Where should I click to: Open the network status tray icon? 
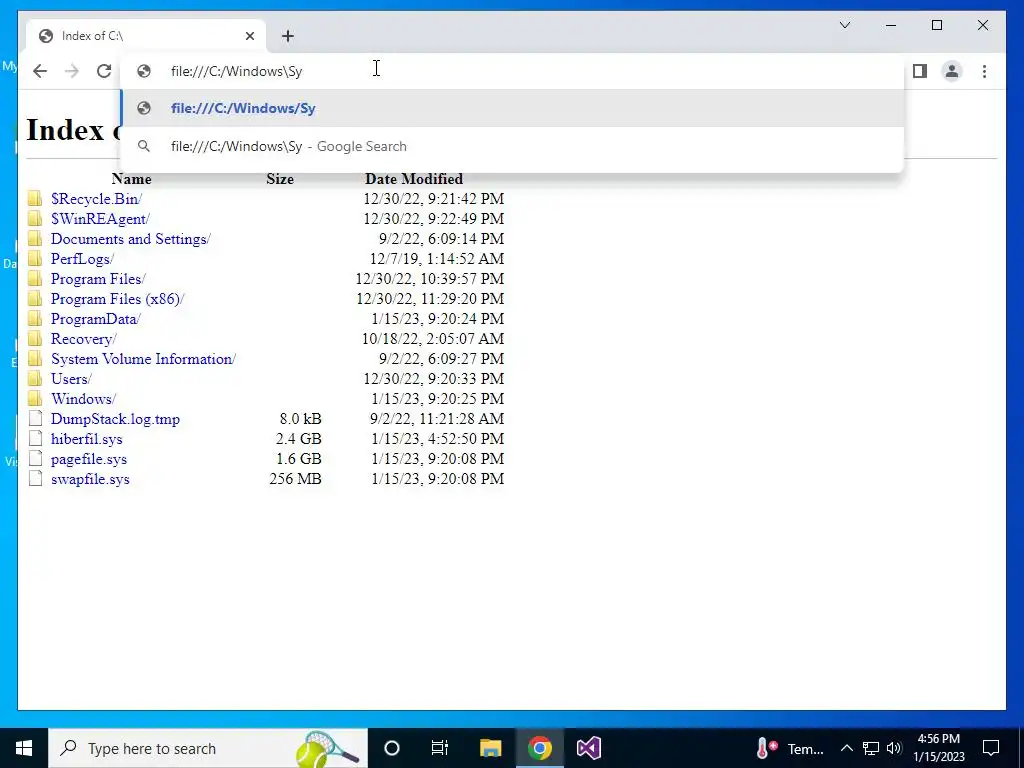tap(871, 748)
